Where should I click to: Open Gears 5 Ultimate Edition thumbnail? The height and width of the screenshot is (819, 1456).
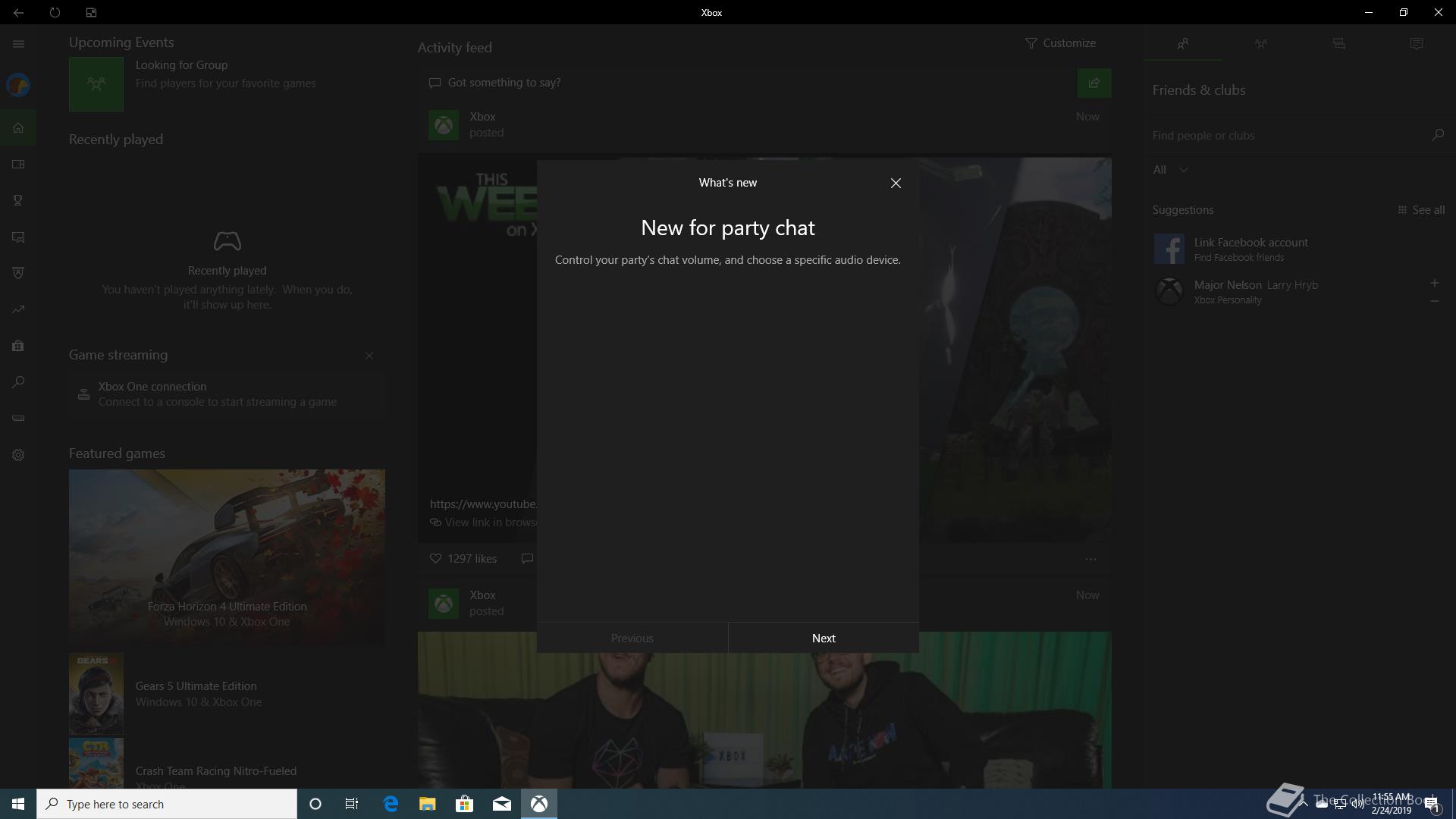pos(96,694)
